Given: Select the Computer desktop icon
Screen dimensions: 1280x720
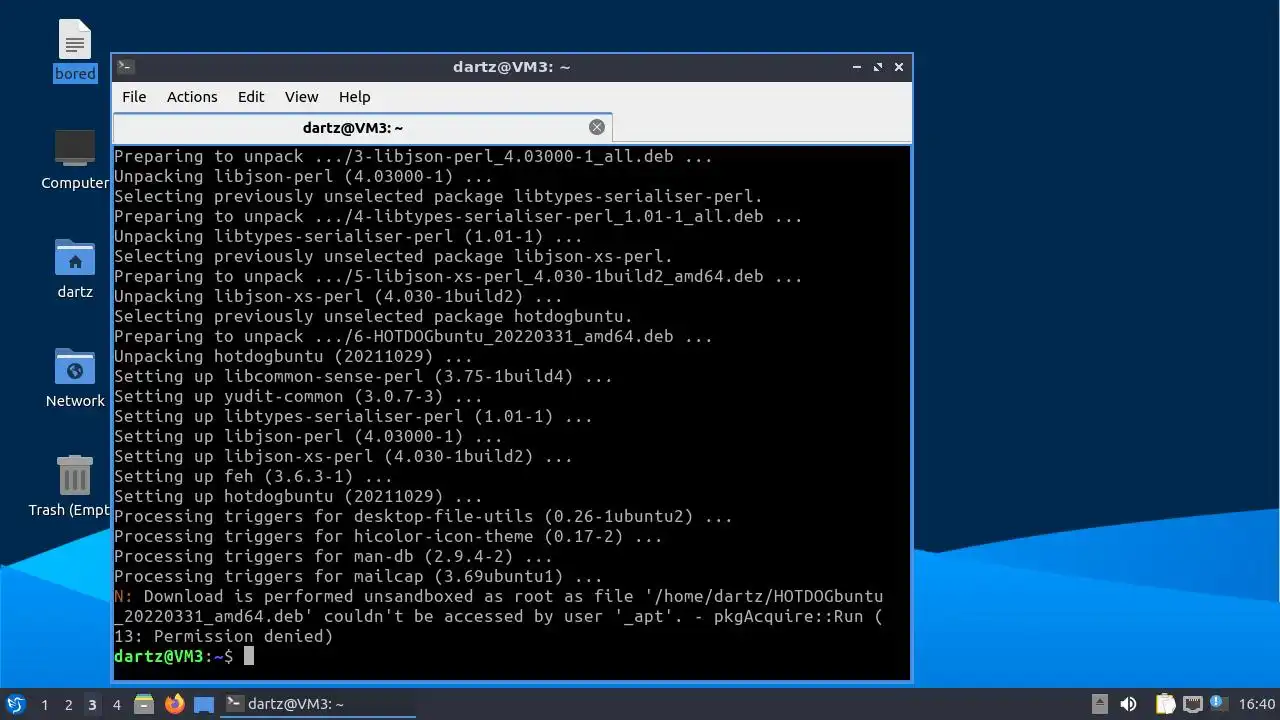Looking at the screenshot, I should click(75, 160).
